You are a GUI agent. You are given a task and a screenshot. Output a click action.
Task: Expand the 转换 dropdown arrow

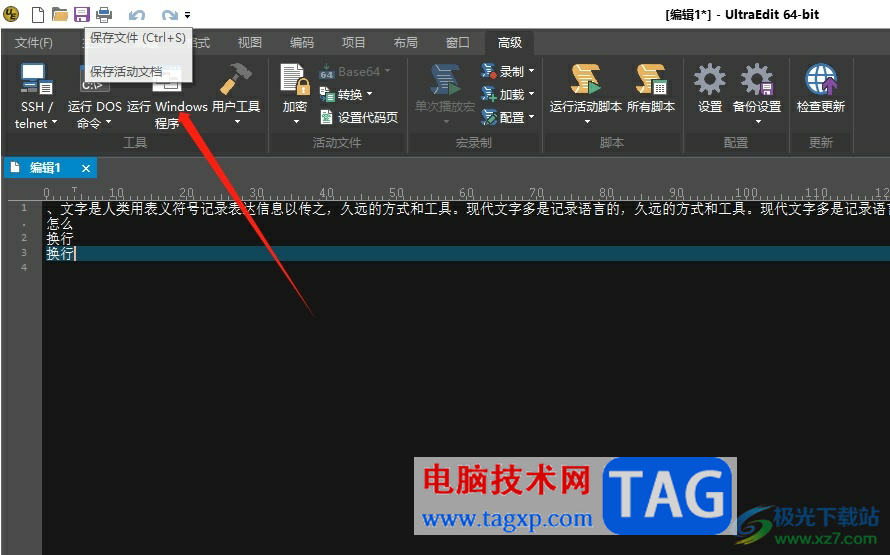click(370, 94)
